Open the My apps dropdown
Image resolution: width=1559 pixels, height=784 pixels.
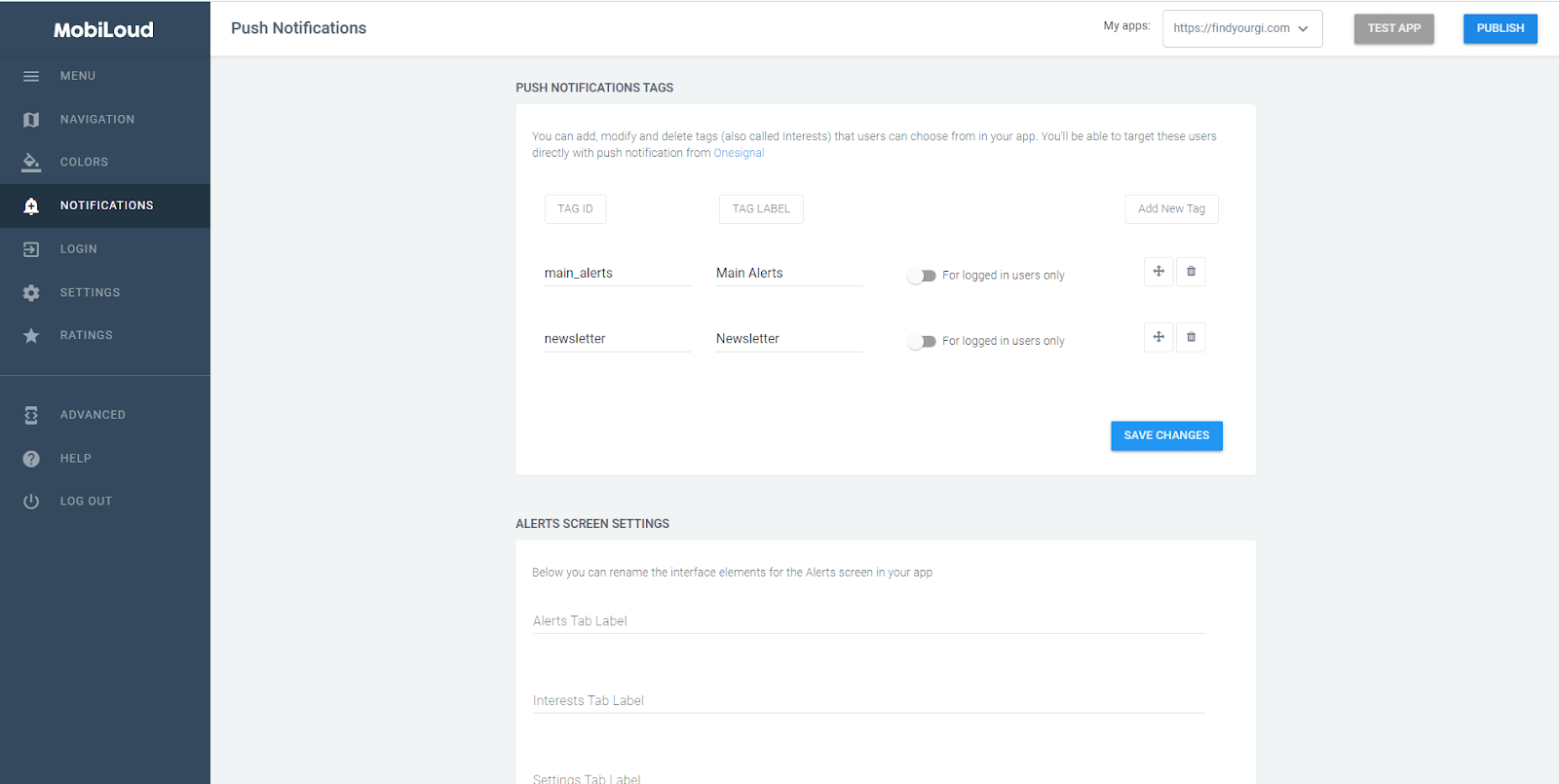(x=1242, y=28)
